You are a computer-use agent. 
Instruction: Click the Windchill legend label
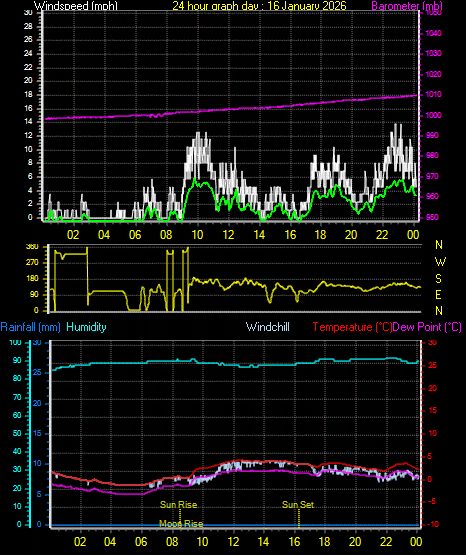[267, 327]
